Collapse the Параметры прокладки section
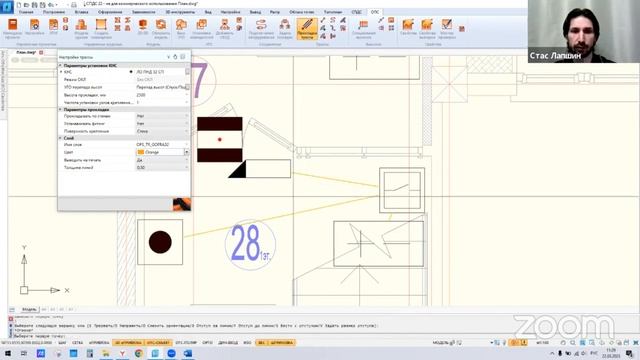 [60, 109]
